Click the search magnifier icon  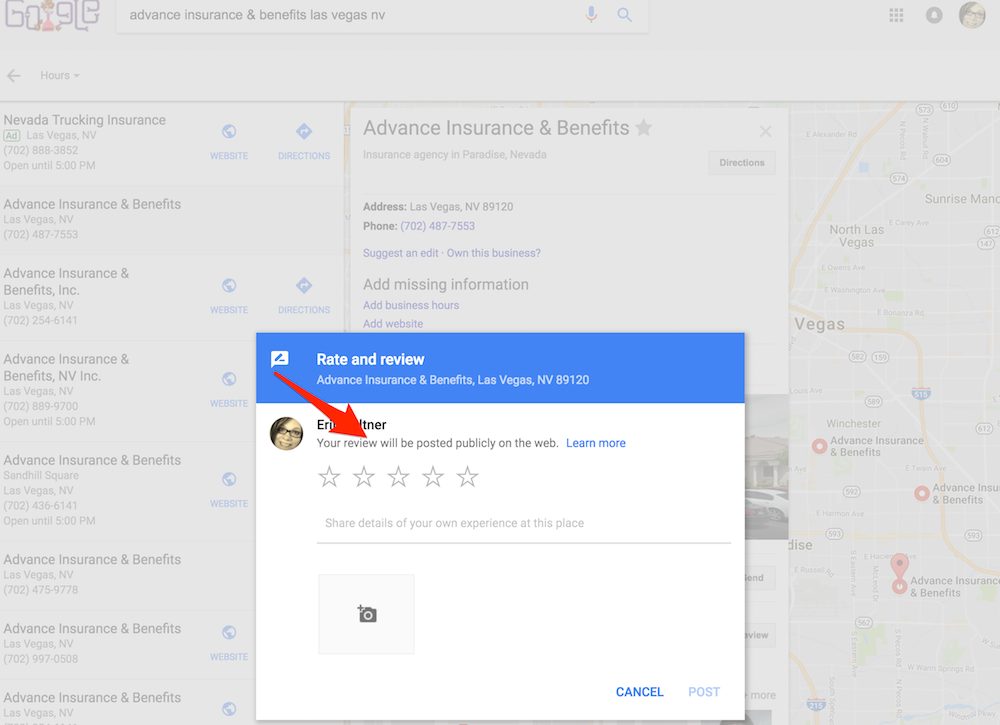coord(624,15)
